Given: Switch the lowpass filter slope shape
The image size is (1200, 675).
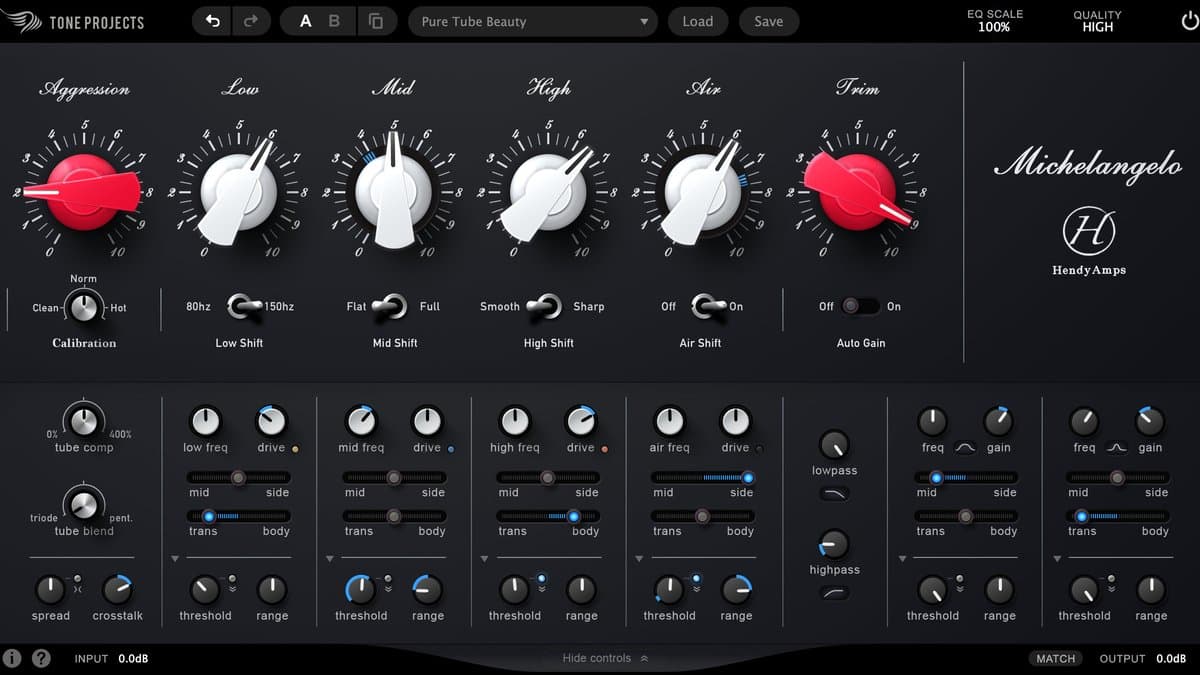Looking at the screenshot, I should point(834,494).
